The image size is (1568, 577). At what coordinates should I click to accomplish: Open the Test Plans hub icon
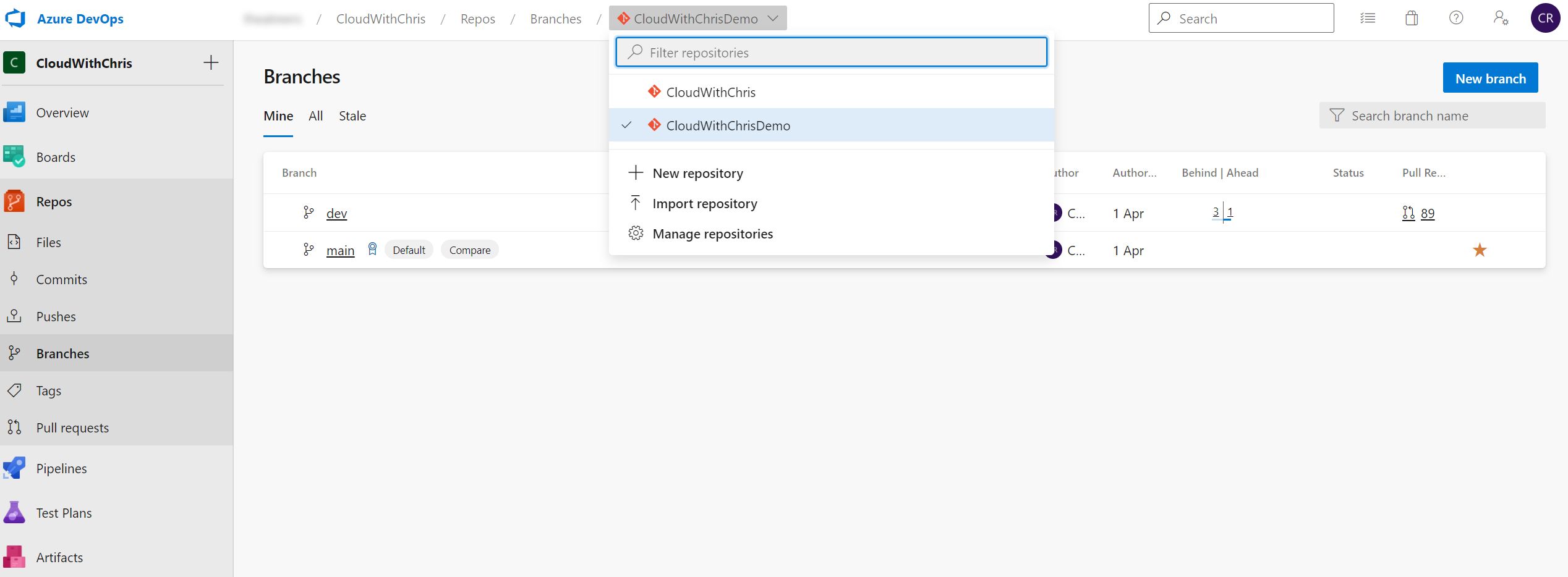(14, 513)
